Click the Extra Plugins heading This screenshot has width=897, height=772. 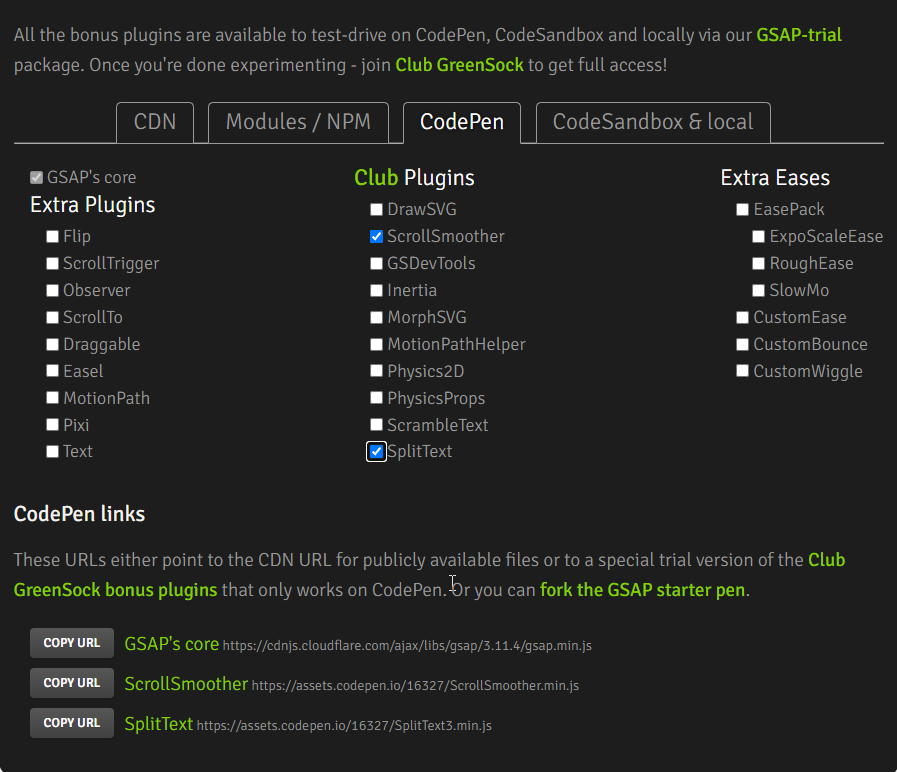click(93, 205)
